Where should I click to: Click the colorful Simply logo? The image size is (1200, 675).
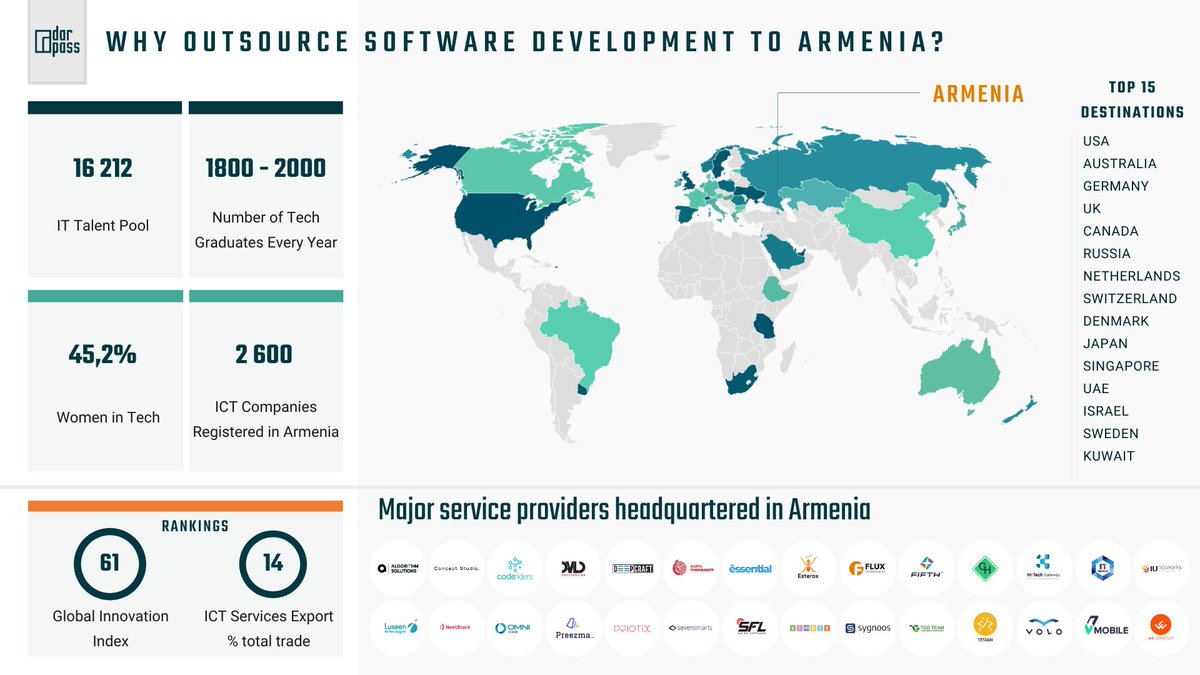pos(810,628)
